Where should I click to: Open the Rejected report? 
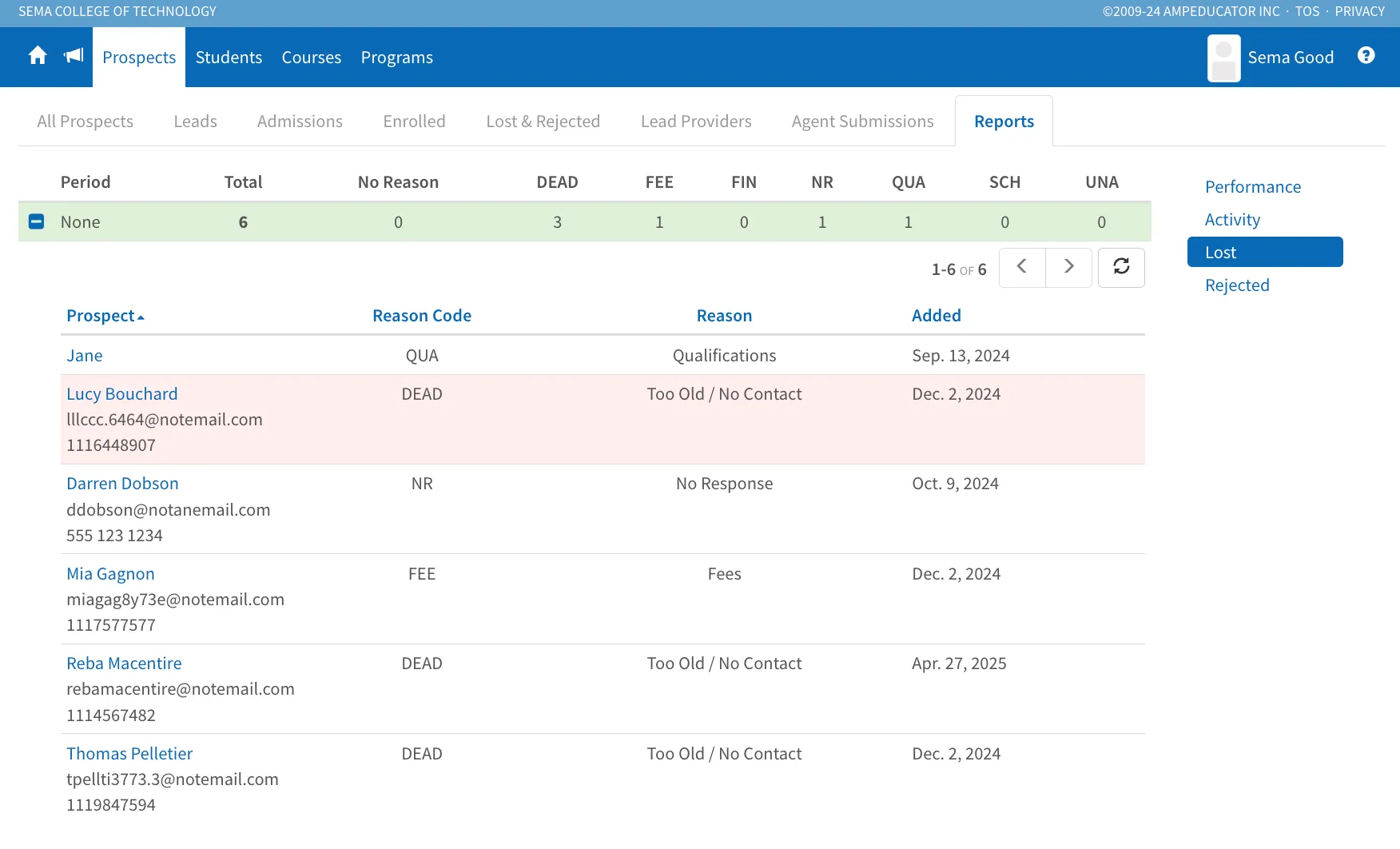point(1237,285)
